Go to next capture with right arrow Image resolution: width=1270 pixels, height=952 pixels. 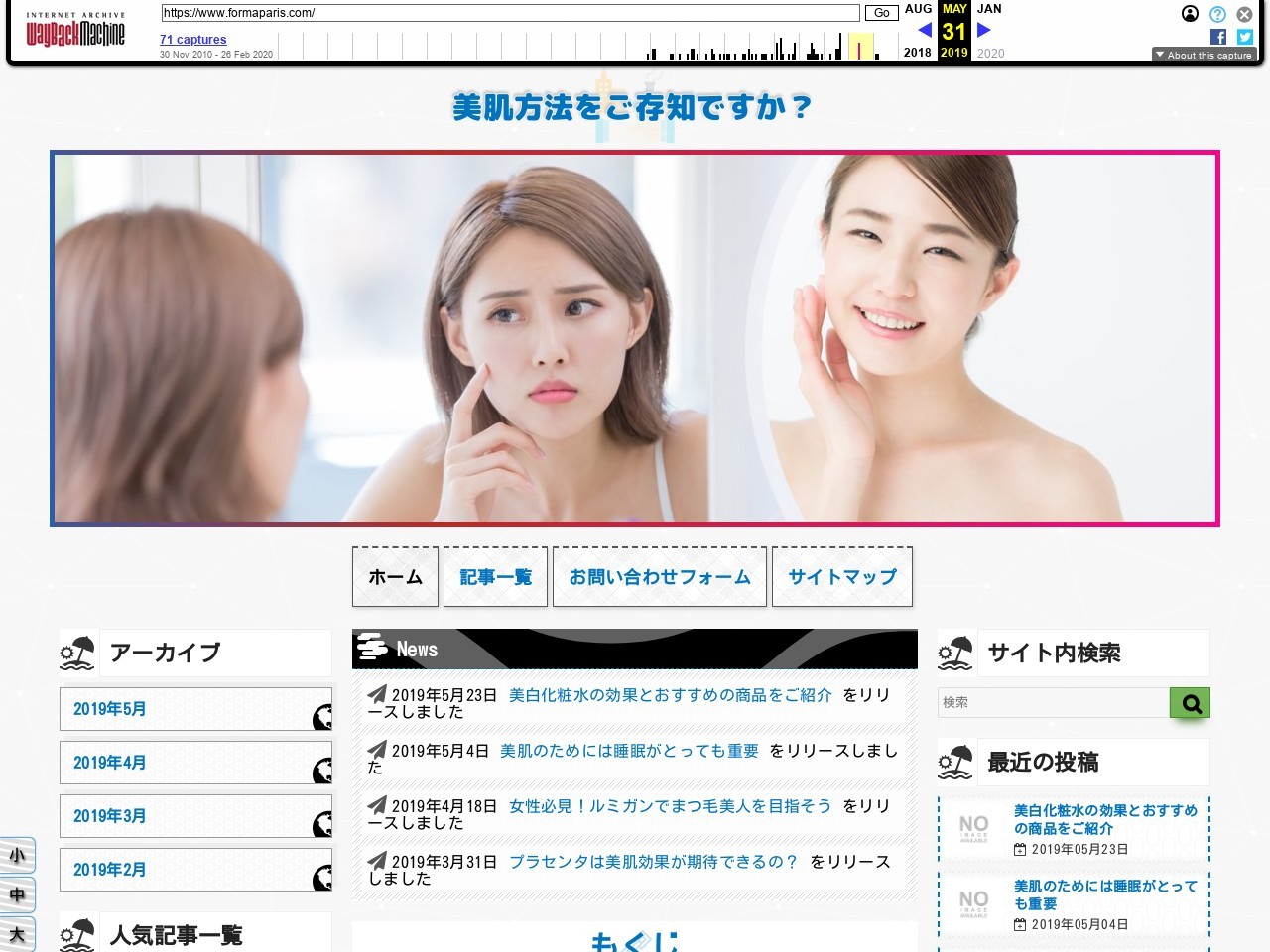tap(984, 30)
